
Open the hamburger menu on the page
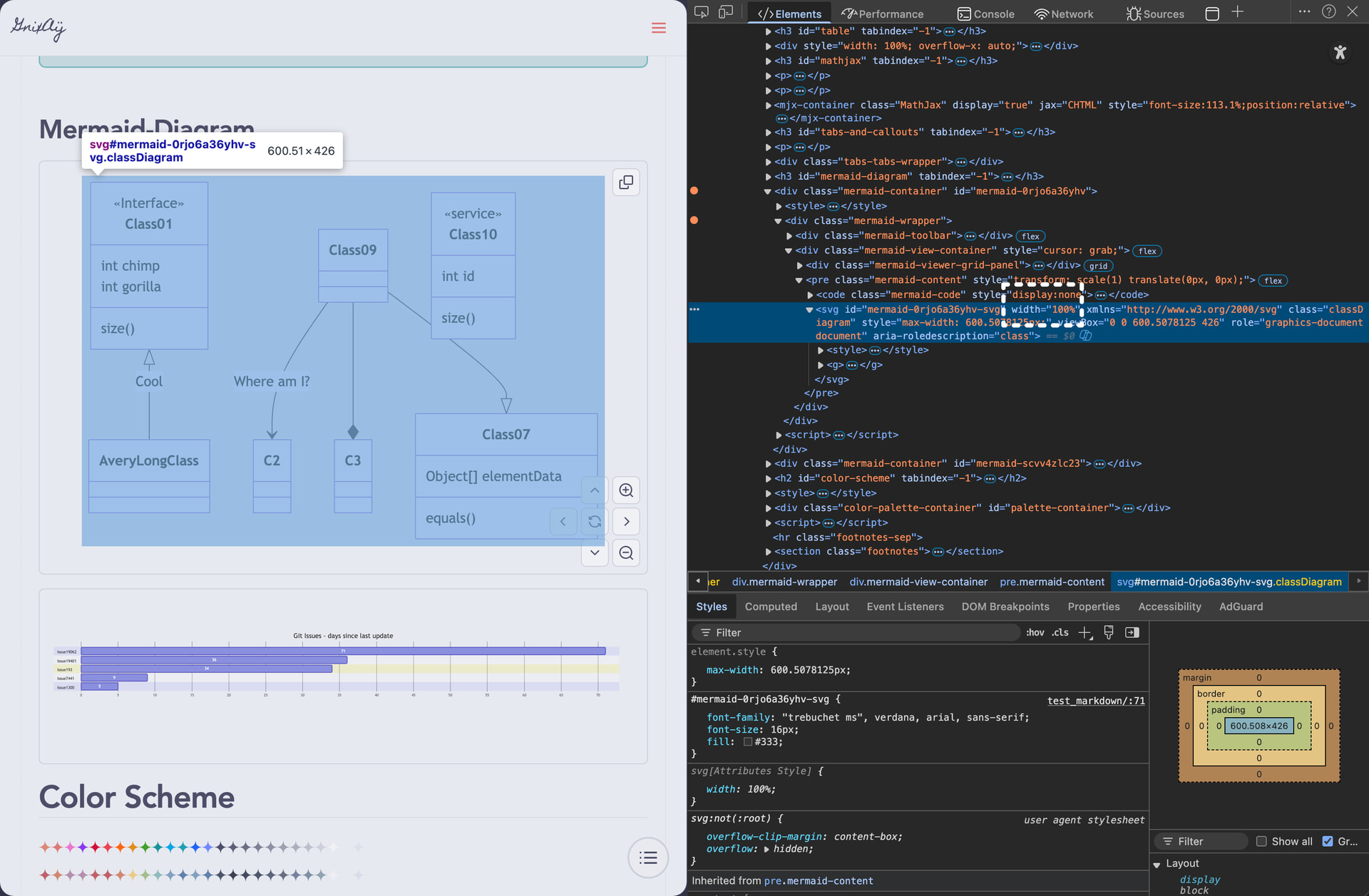click(x=659, y=28)
